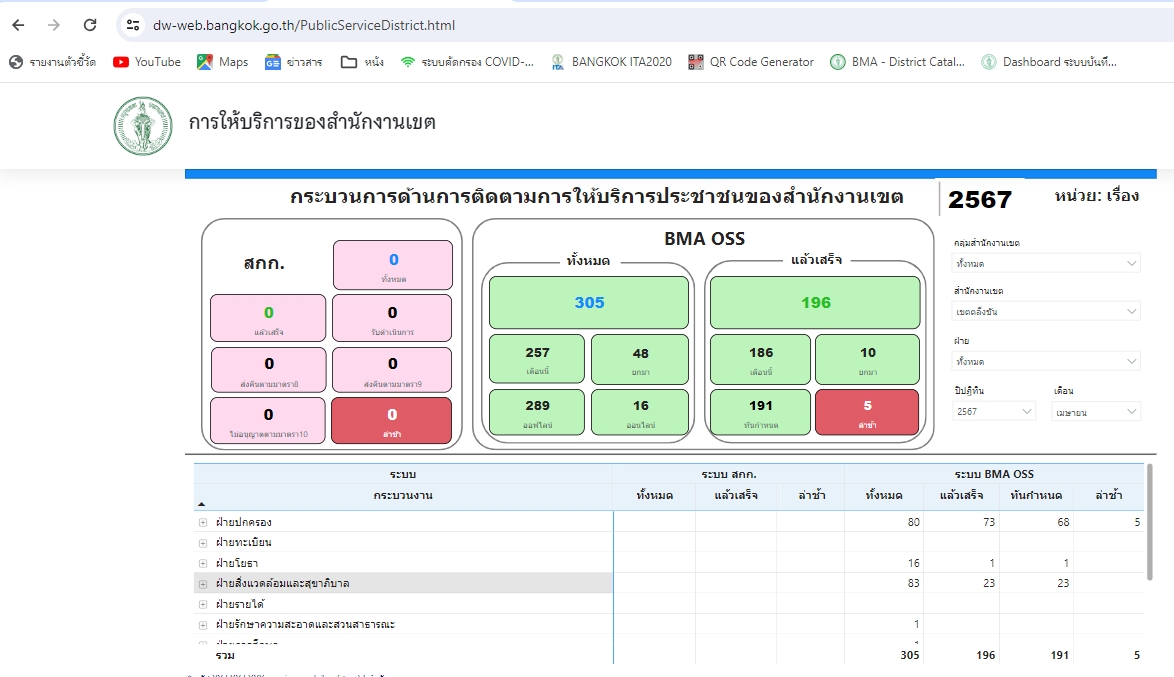Open the ข่าวสาร bookmark

click(x=294, y=62)
